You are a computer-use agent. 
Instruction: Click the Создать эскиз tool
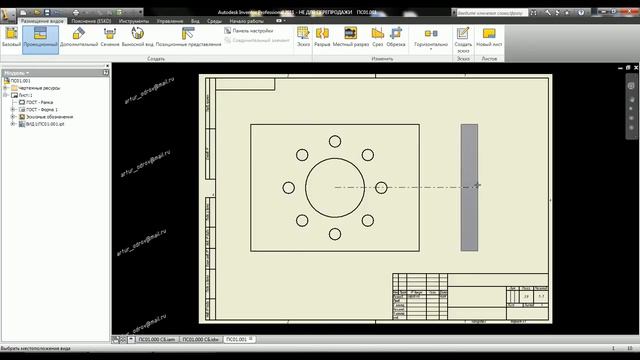463,40
